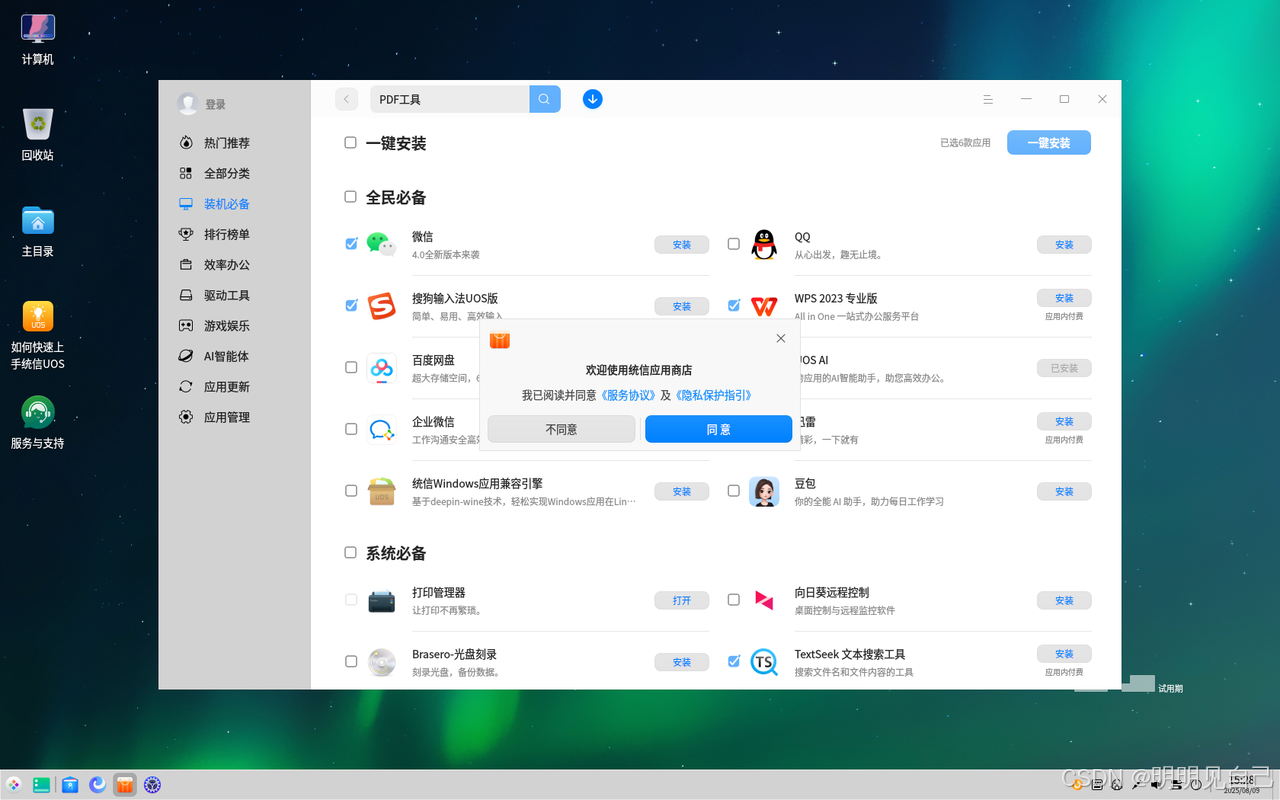The height and width of the screenshot is (800, 1280).
Task: Click the 豆包 avatar icon
Action: (764, 491)
